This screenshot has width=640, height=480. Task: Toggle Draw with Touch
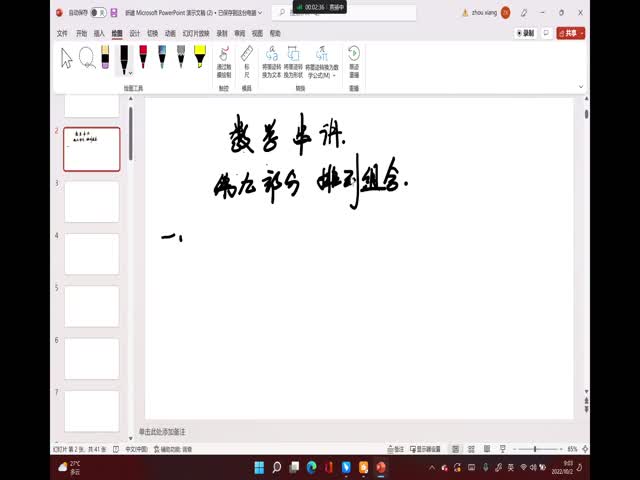coord(224,62)
